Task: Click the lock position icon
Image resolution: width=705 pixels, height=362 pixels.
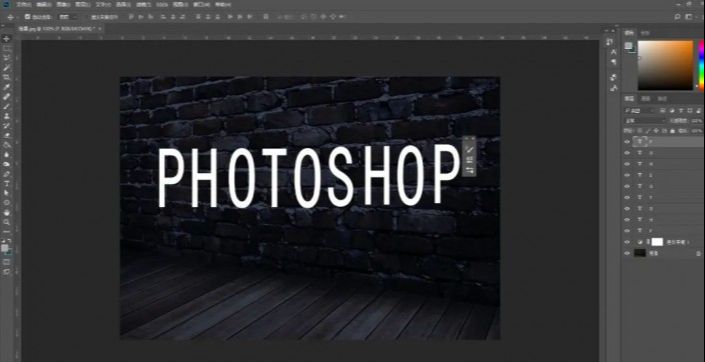Action: [656, 131]
